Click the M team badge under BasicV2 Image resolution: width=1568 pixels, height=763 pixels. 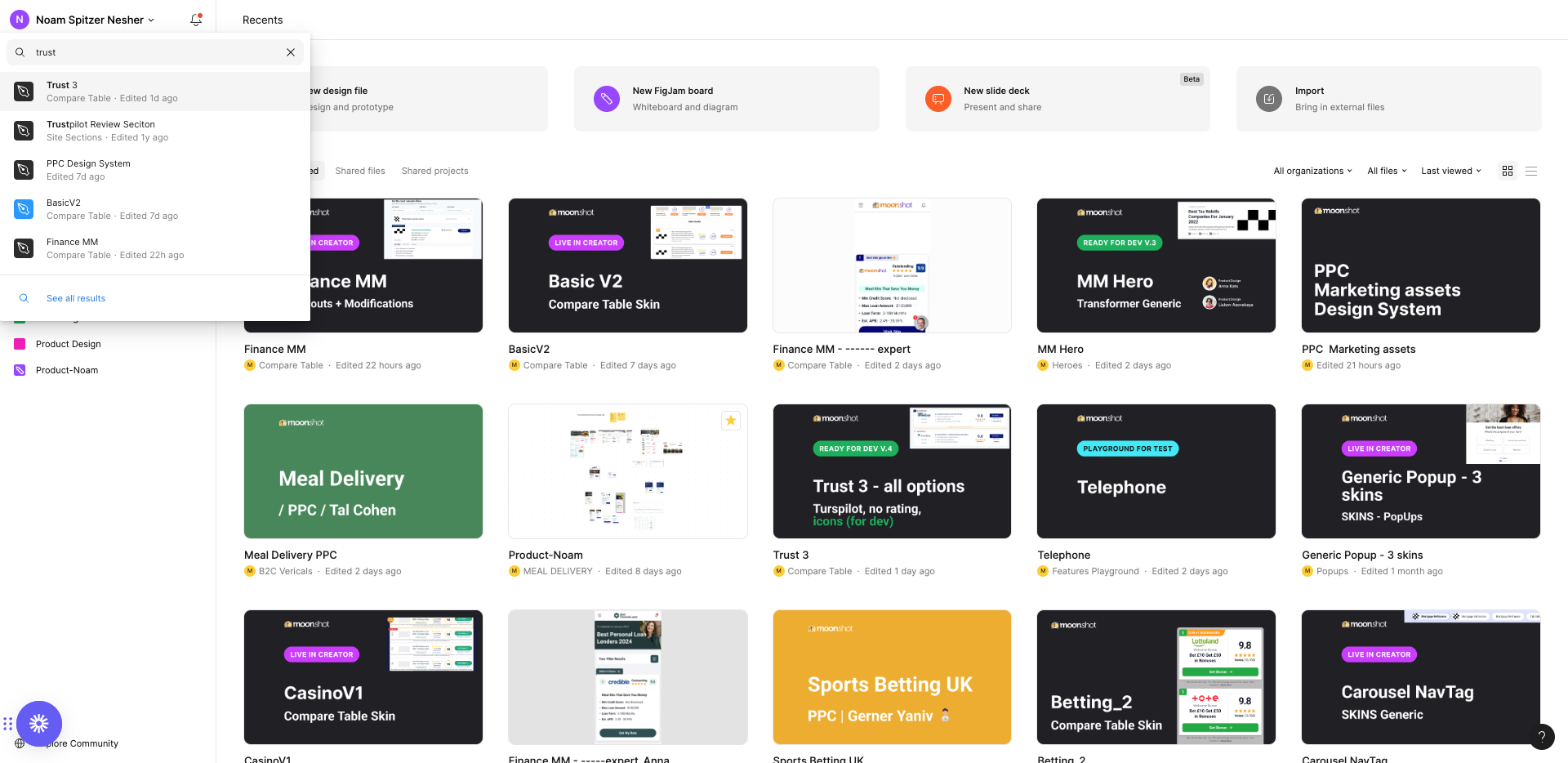(x=514, y=365)
